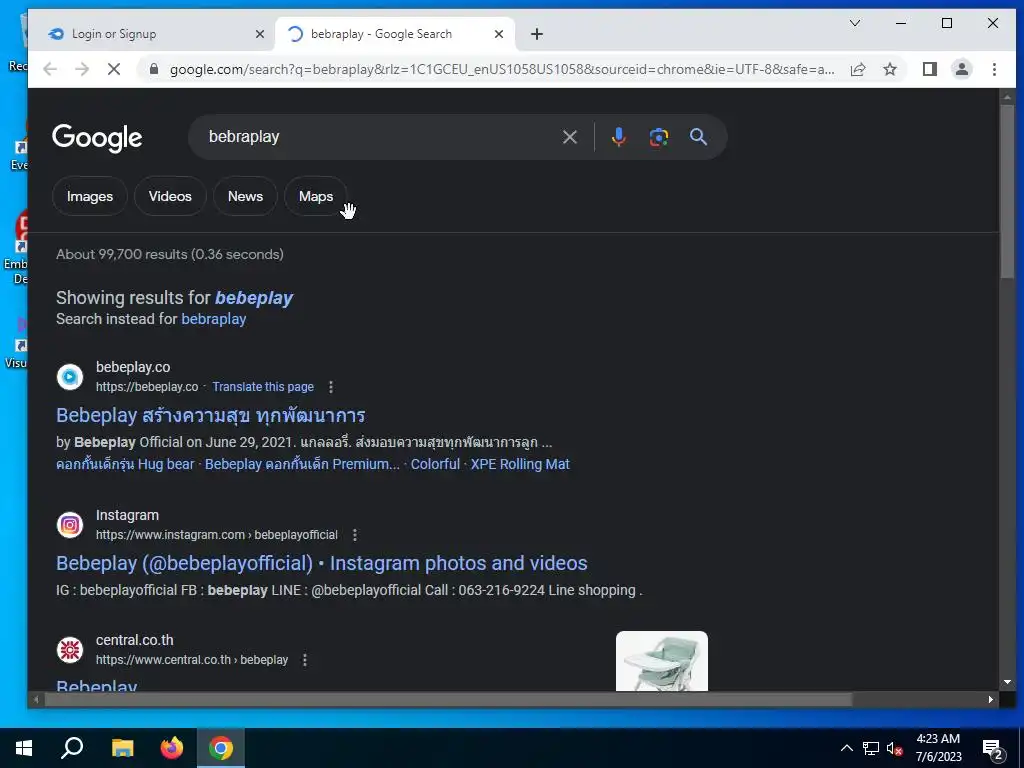This screenshot has width=1024, height=768.
Task: Click Translate this page link
Action: pyautogui.click(x=263, y=387)
